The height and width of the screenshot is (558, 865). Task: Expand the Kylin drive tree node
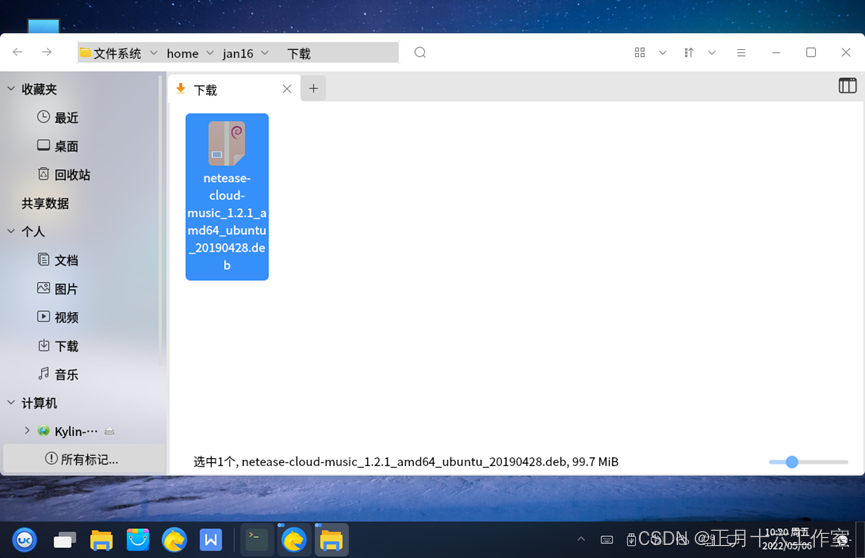point(26,431)
